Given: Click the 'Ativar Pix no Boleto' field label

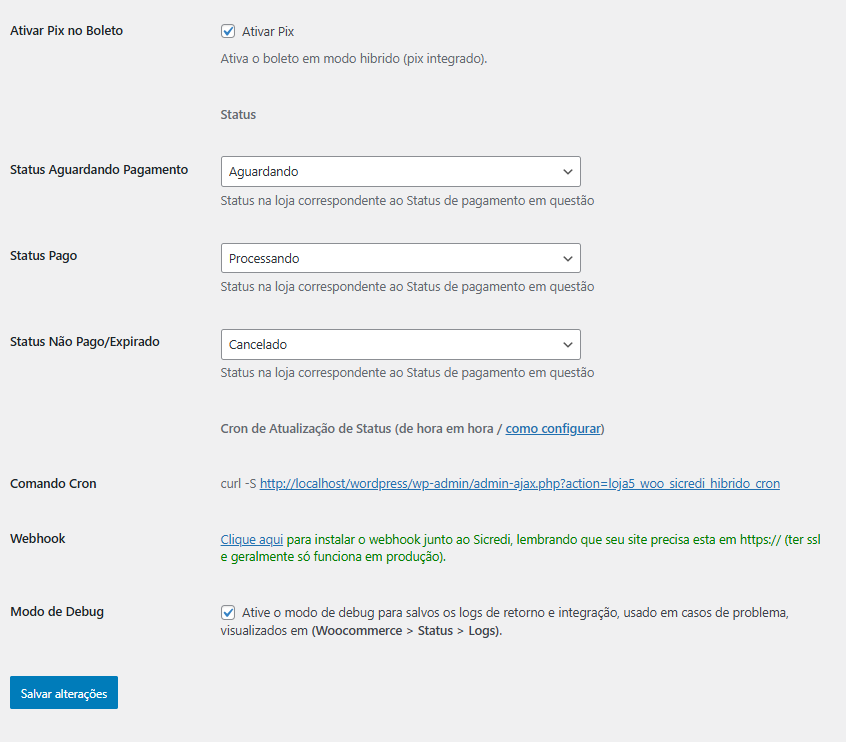Looking at the screenshot, I should click(66, 31).
